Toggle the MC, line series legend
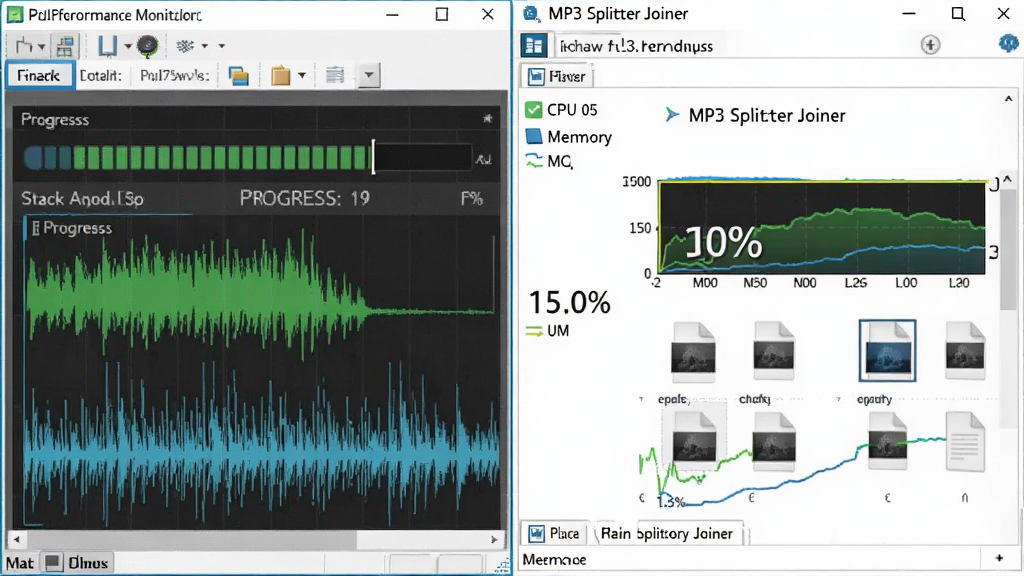The height and width of the screenshot is (576, 1024). (534, 161)
